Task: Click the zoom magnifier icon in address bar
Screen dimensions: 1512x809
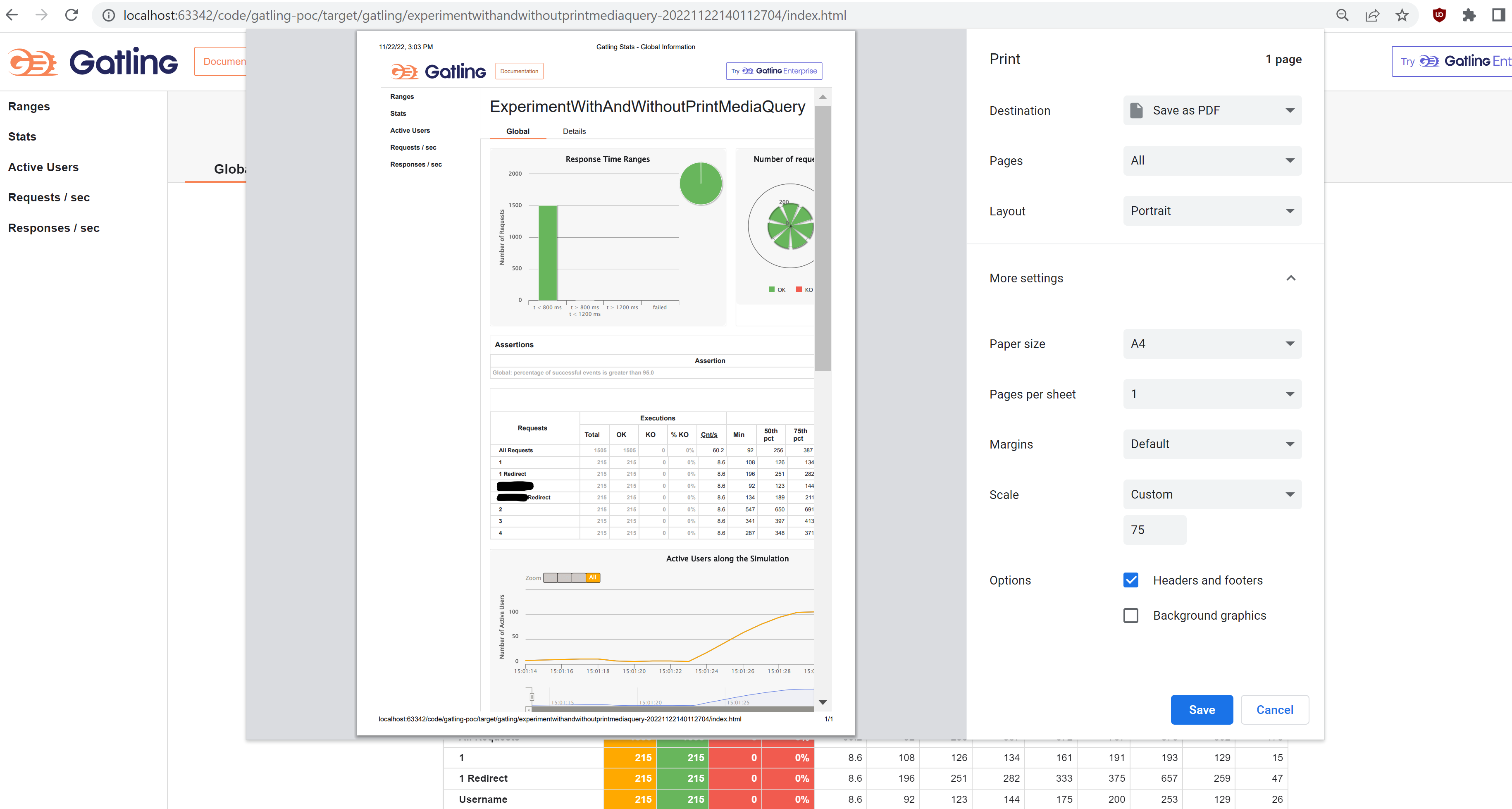Action: click(x=1342, y=15)
